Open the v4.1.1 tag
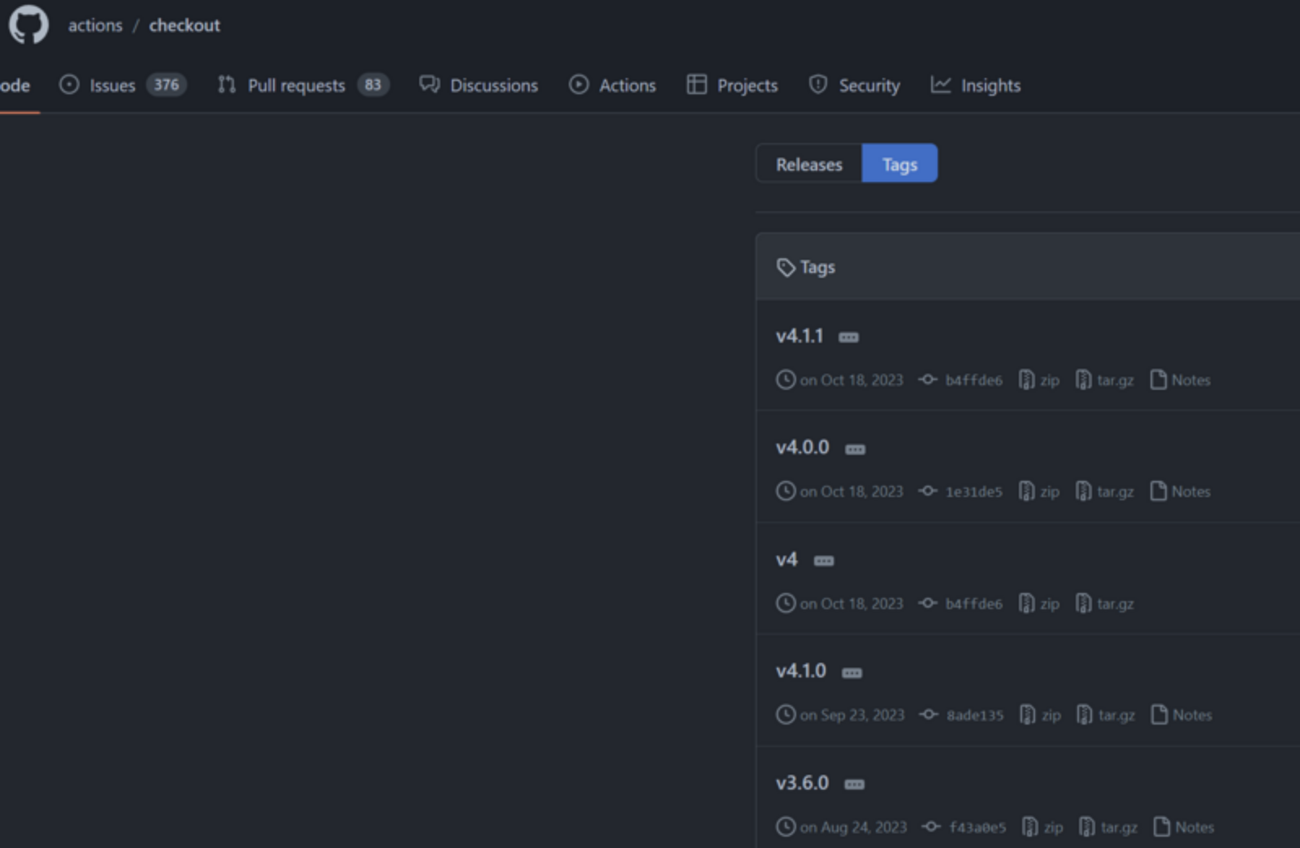1300x848 pixels. coord(800,336)
